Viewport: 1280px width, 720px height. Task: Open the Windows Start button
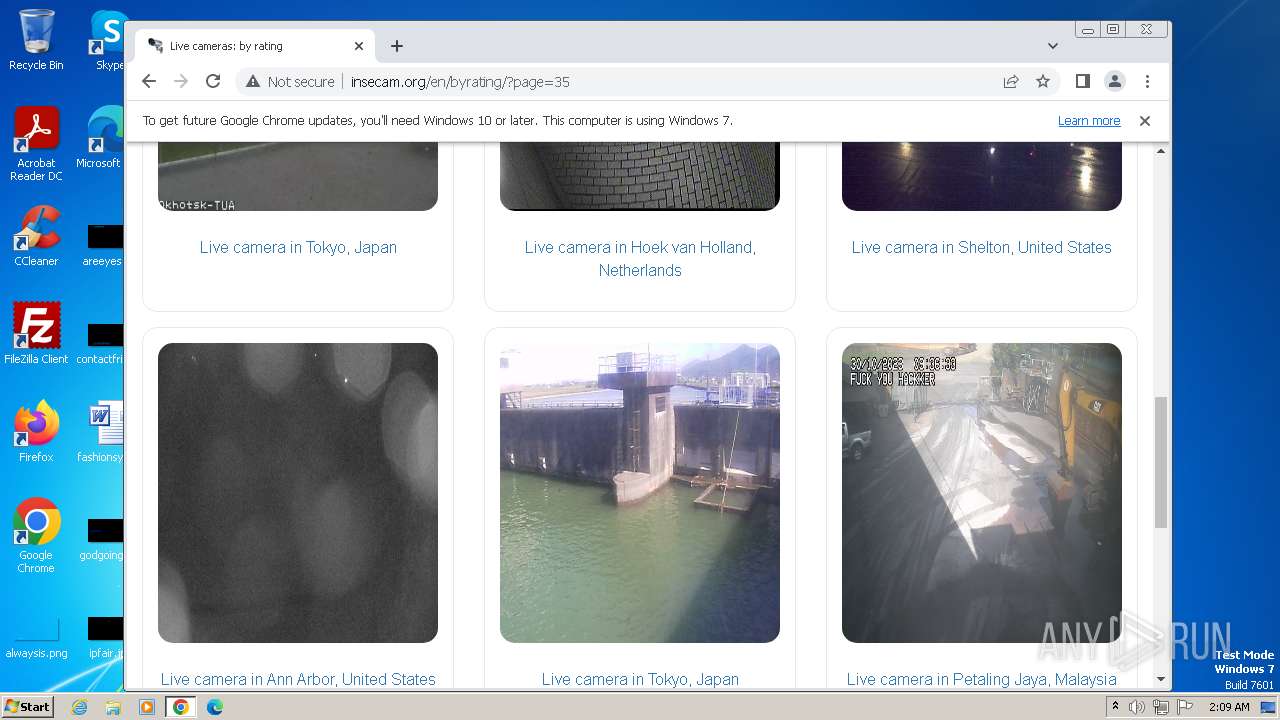pos(28,706)
